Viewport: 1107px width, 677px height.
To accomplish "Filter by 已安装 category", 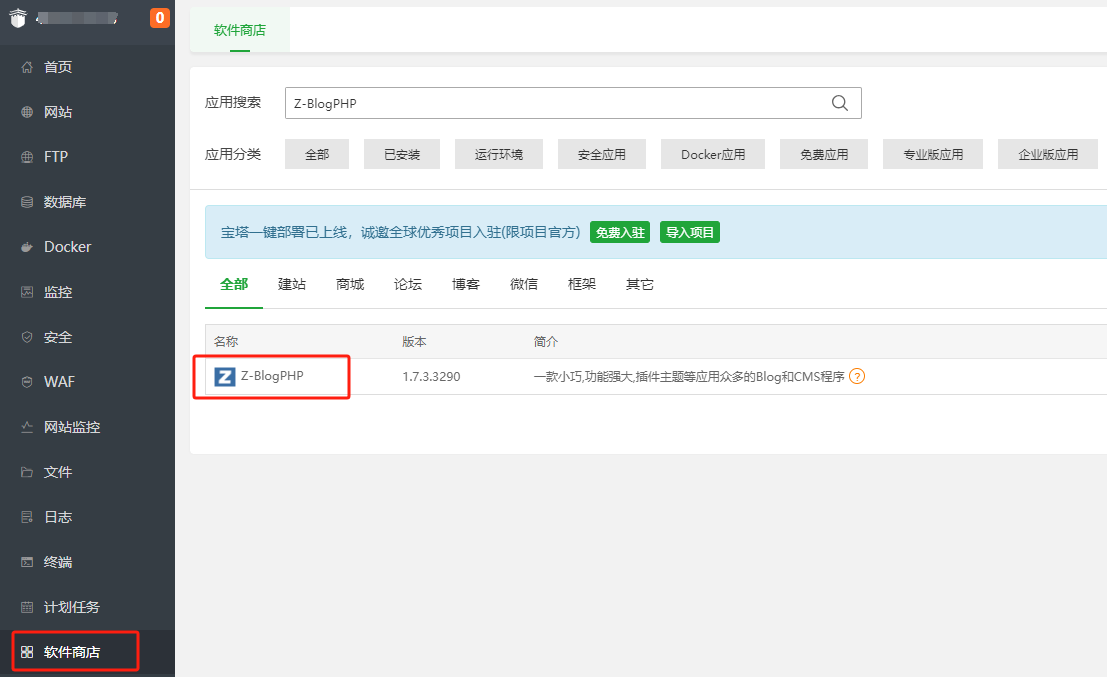I will (x=402, y=155).
